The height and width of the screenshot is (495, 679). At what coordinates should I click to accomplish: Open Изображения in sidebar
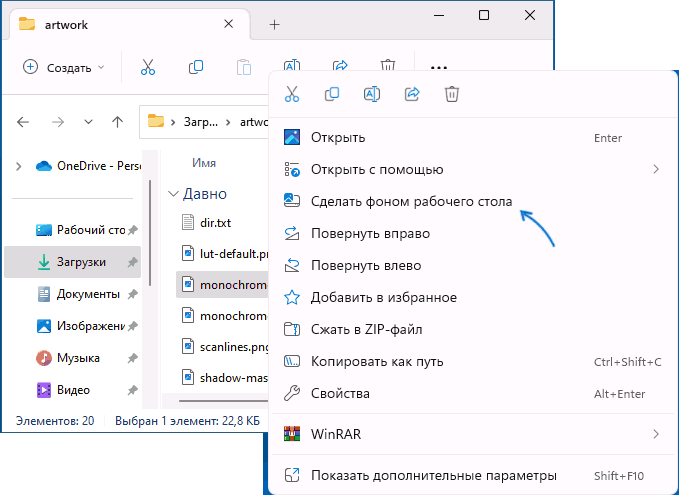click(x=72, y=326)
